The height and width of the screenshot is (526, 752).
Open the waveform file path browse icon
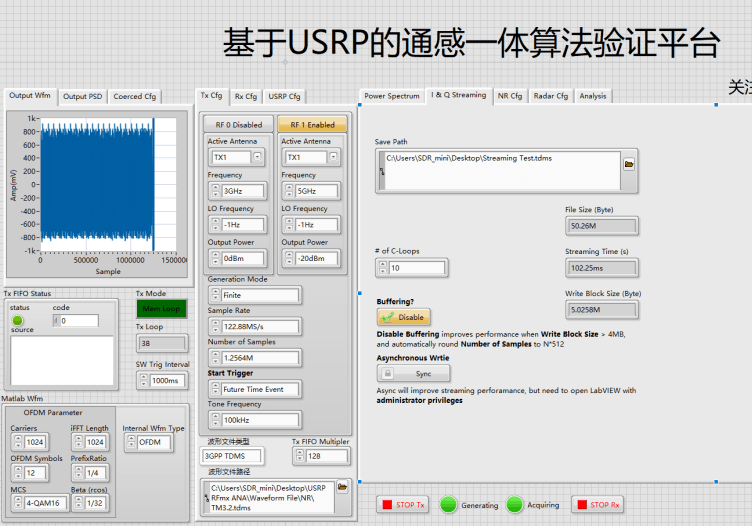[x=342, y=486]
